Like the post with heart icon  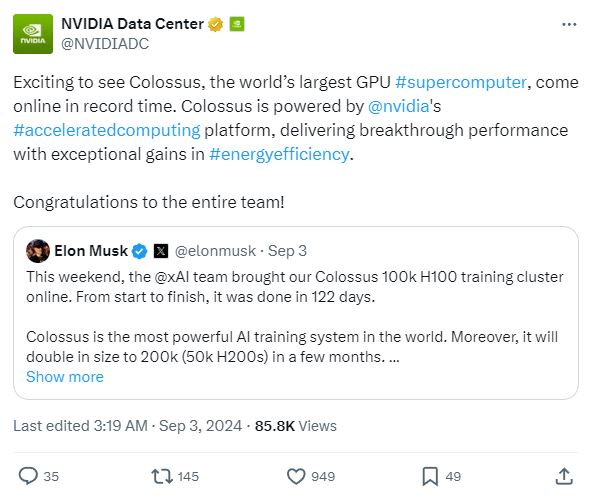click(296, 476)
